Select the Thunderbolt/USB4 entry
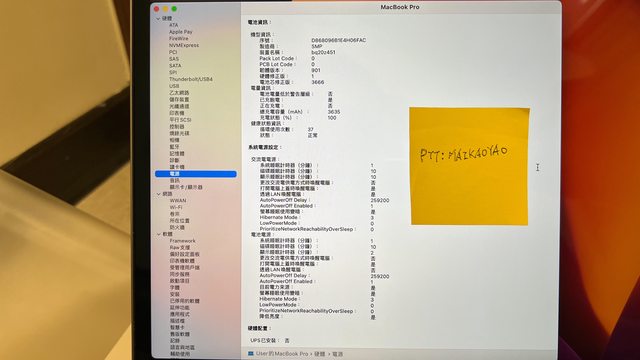Image resolution: width=640 pixels, height=360 pixels. (x=191, y=79)
